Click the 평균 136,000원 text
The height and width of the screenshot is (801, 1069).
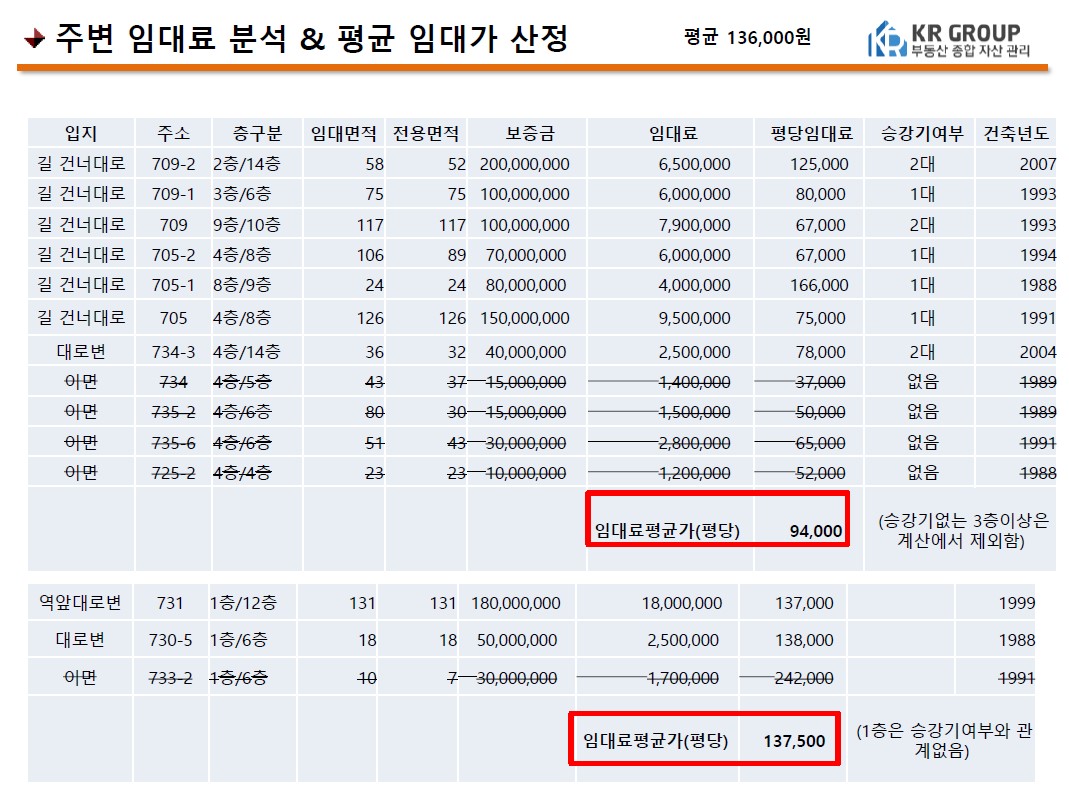coord(747,38)
